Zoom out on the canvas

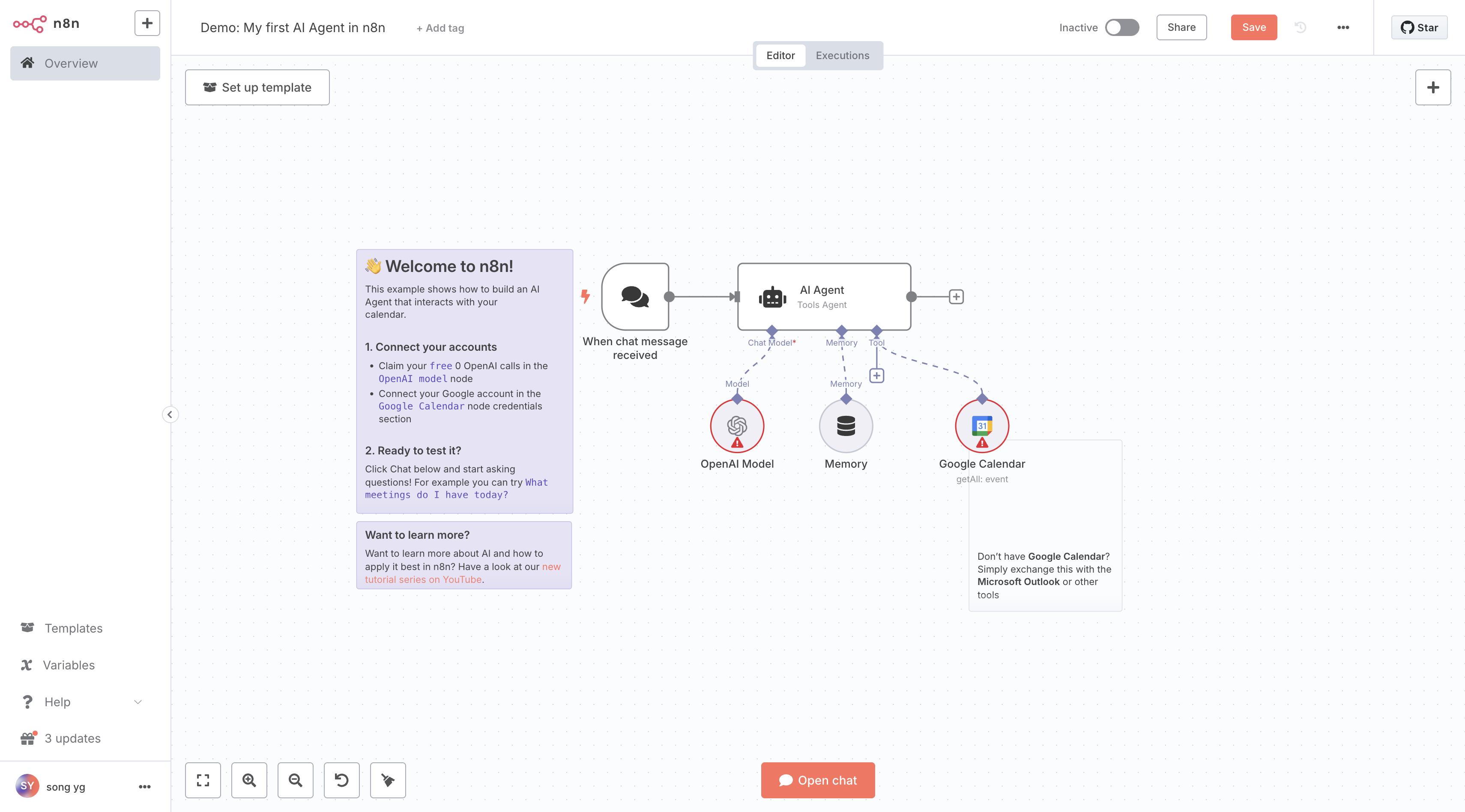pyautogui.click(x=295, y=780)
